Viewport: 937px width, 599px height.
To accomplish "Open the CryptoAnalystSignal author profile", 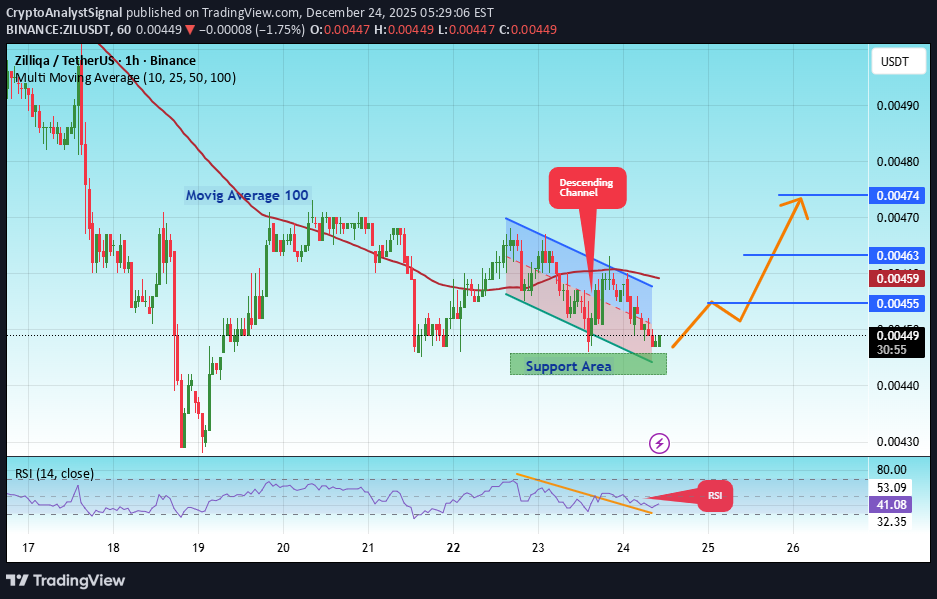I will point(65,13).
